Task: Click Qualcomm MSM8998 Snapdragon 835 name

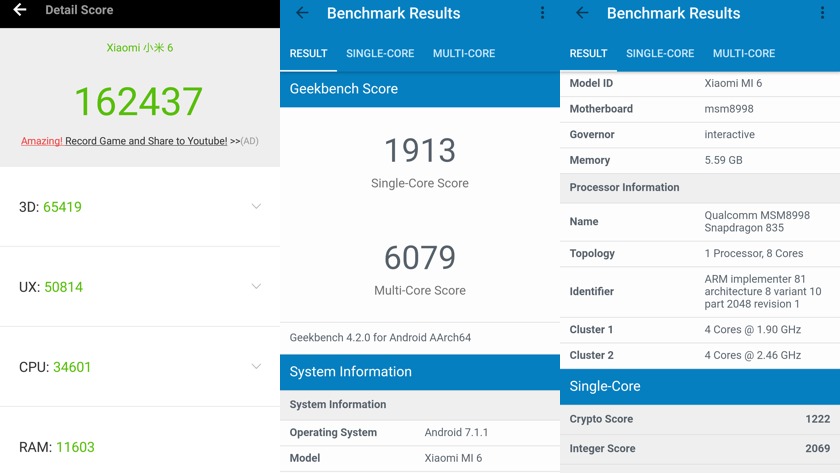Action: tap(757, 222)
